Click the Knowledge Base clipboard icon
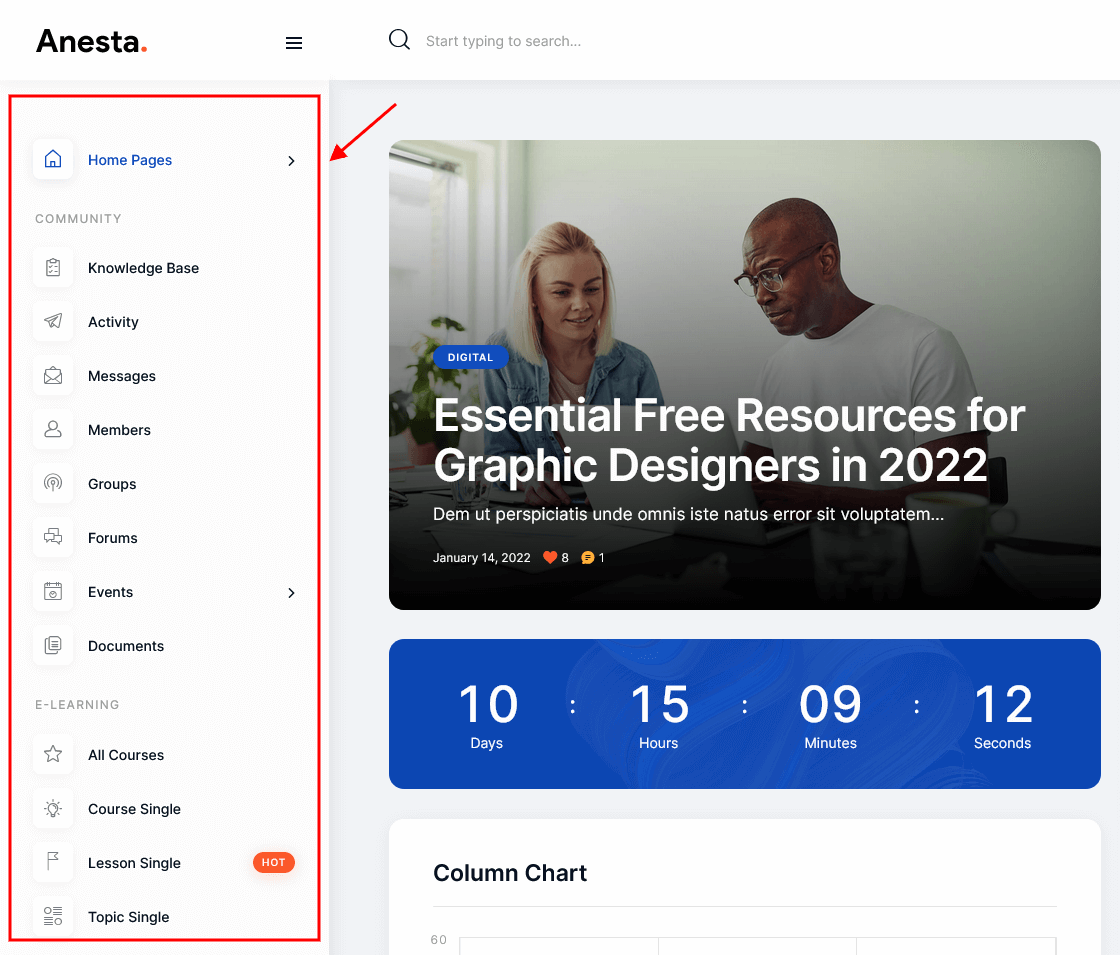 [53, 268]
